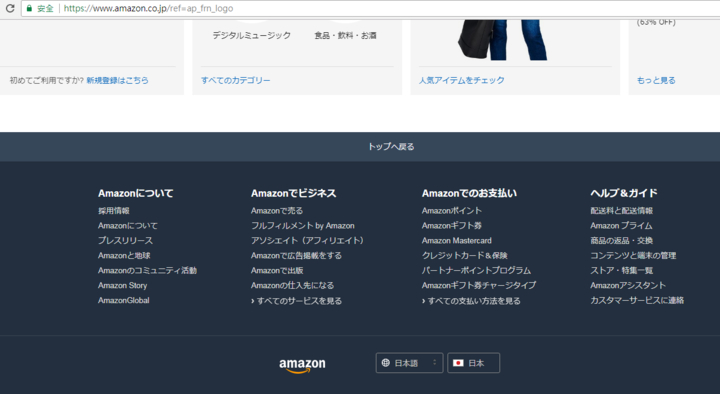Image resolution: width=720 pixels, height=394 pixels.
Task: Click the 初めてご利用ですか? text
Action: (46, 80)
